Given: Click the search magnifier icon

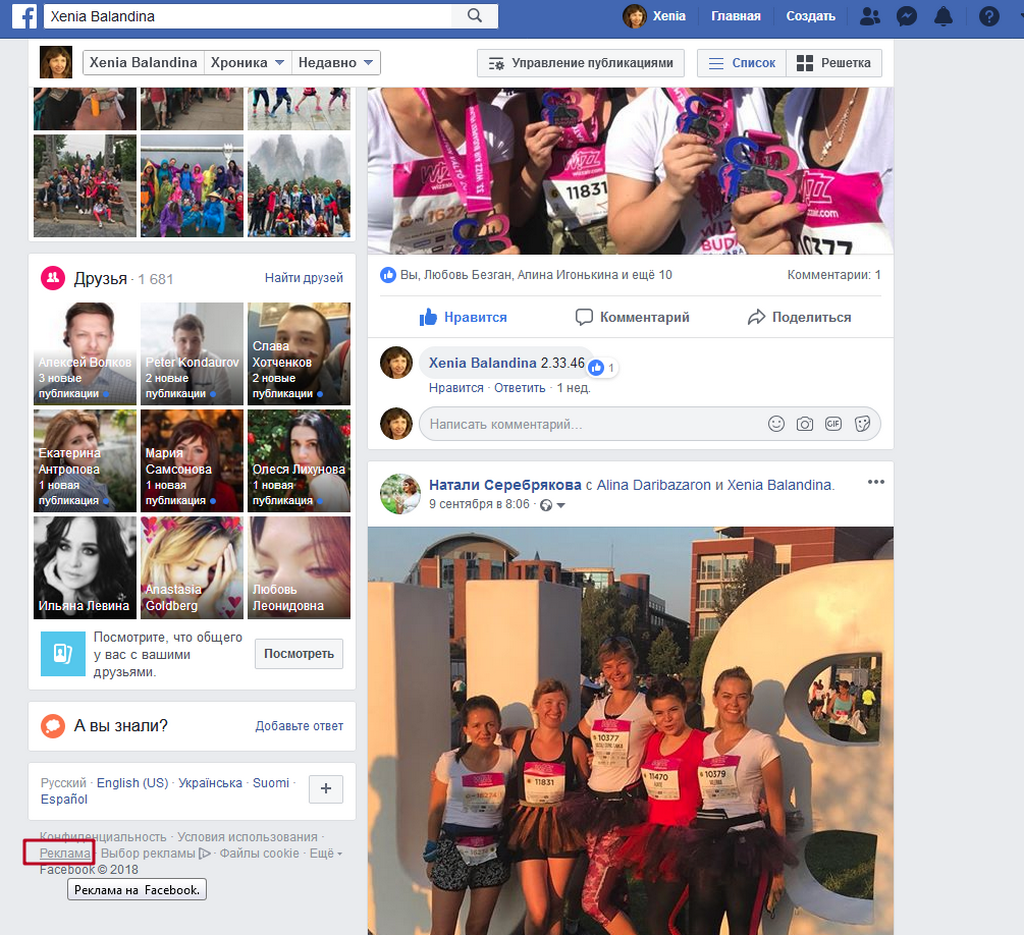Looking at the screenshot, I should point(474,16).
